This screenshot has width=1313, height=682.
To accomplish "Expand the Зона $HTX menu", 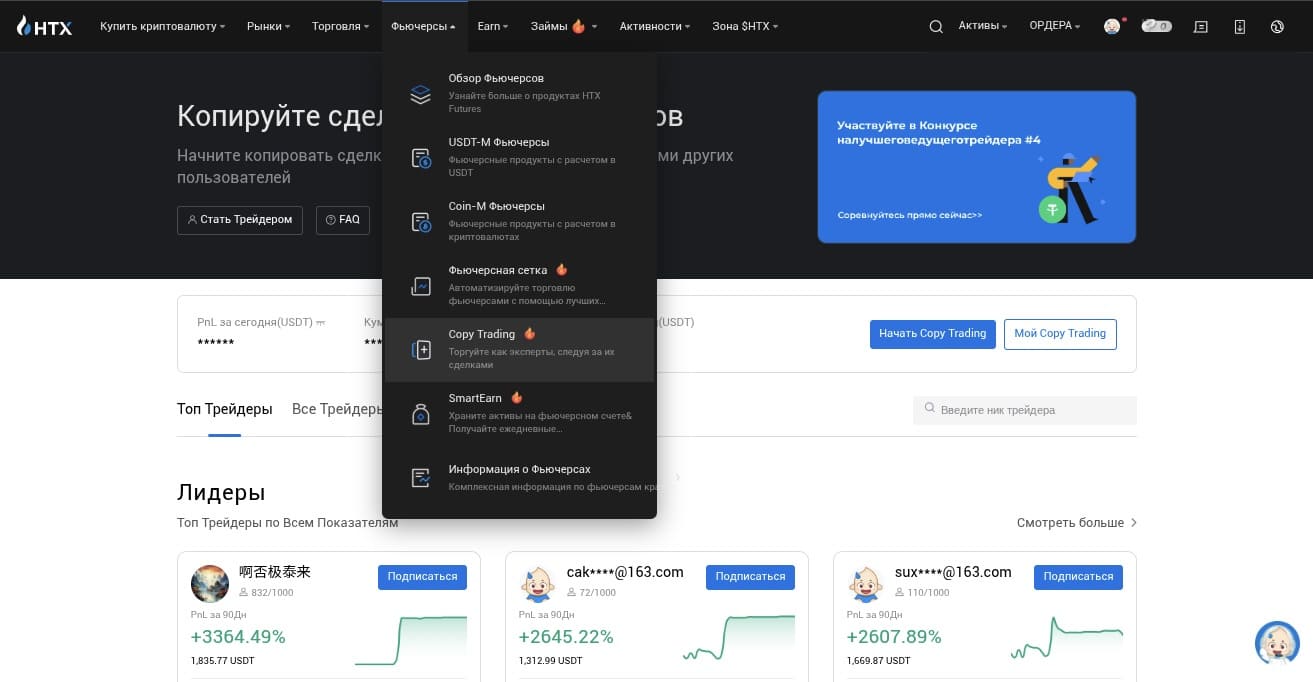I will [745, 26].
